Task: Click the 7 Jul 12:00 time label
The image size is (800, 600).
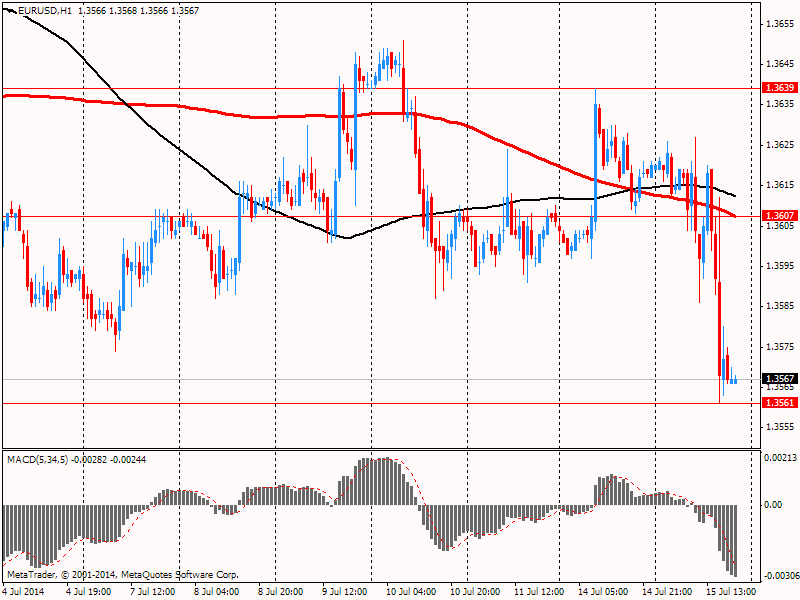Action: (155, 591)
